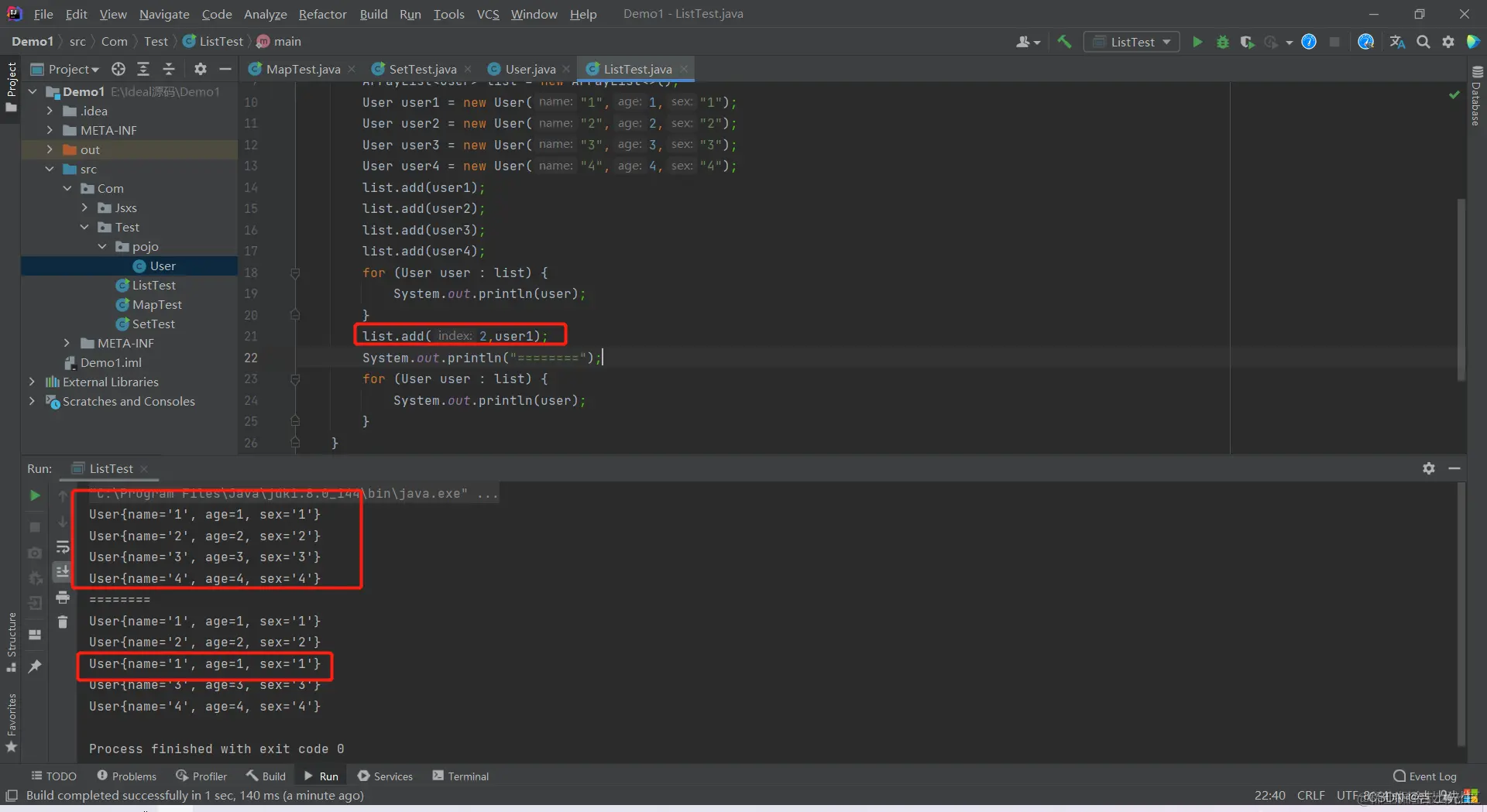This screenshot has width=1487, height=812.
Task: Open the Terminal tool window
Action: (x=461, y=776)
